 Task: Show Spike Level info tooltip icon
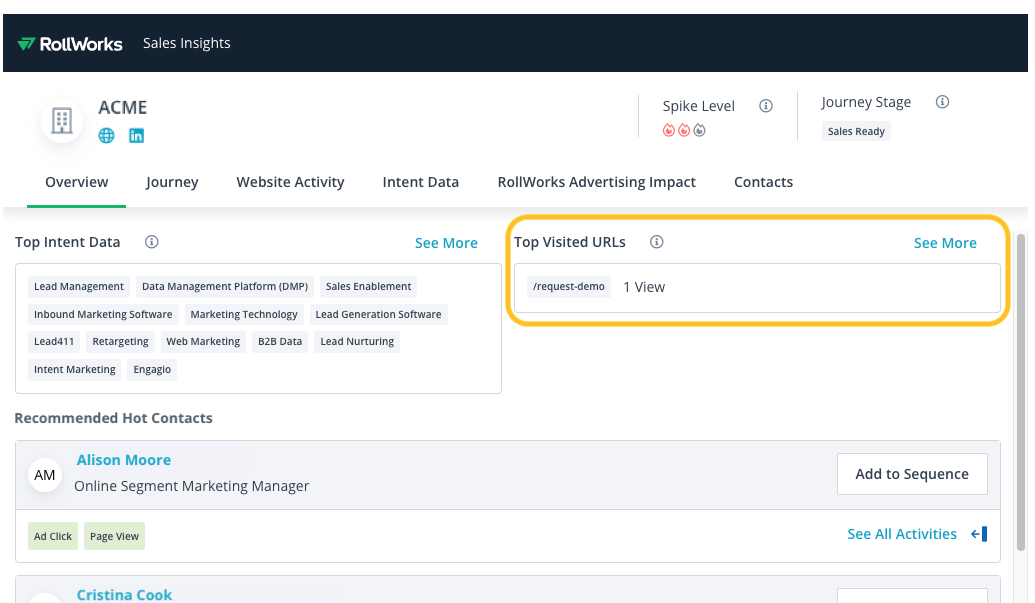click(x=766, y=106)
